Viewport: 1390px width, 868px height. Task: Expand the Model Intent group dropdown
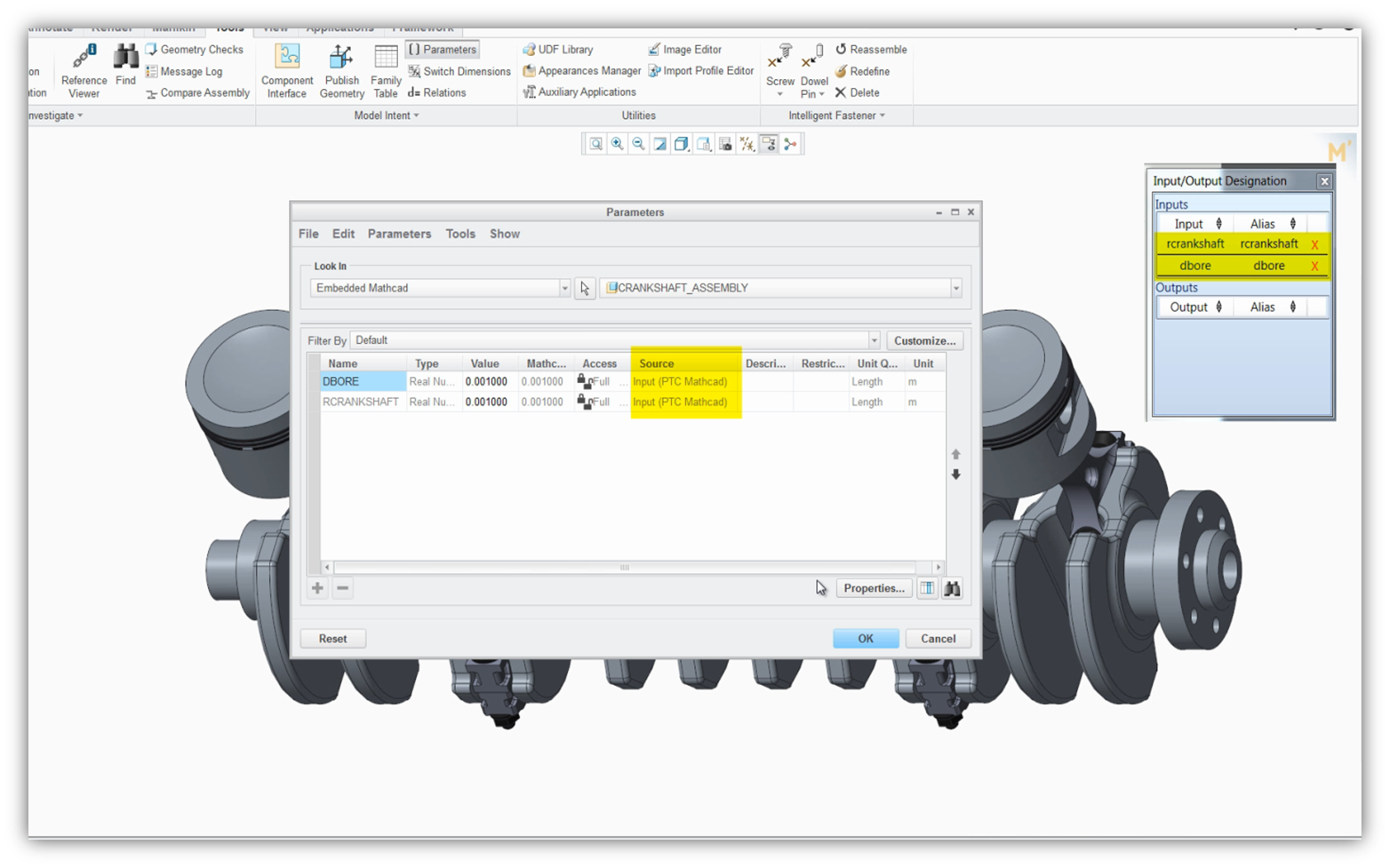pos(387,115)
